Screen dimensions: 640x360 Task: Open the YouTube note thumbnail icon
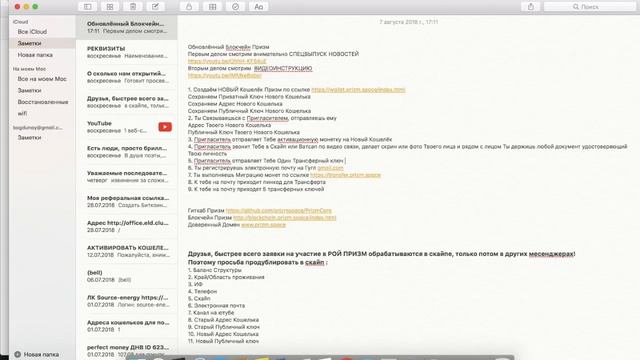(x=165, y=127)
